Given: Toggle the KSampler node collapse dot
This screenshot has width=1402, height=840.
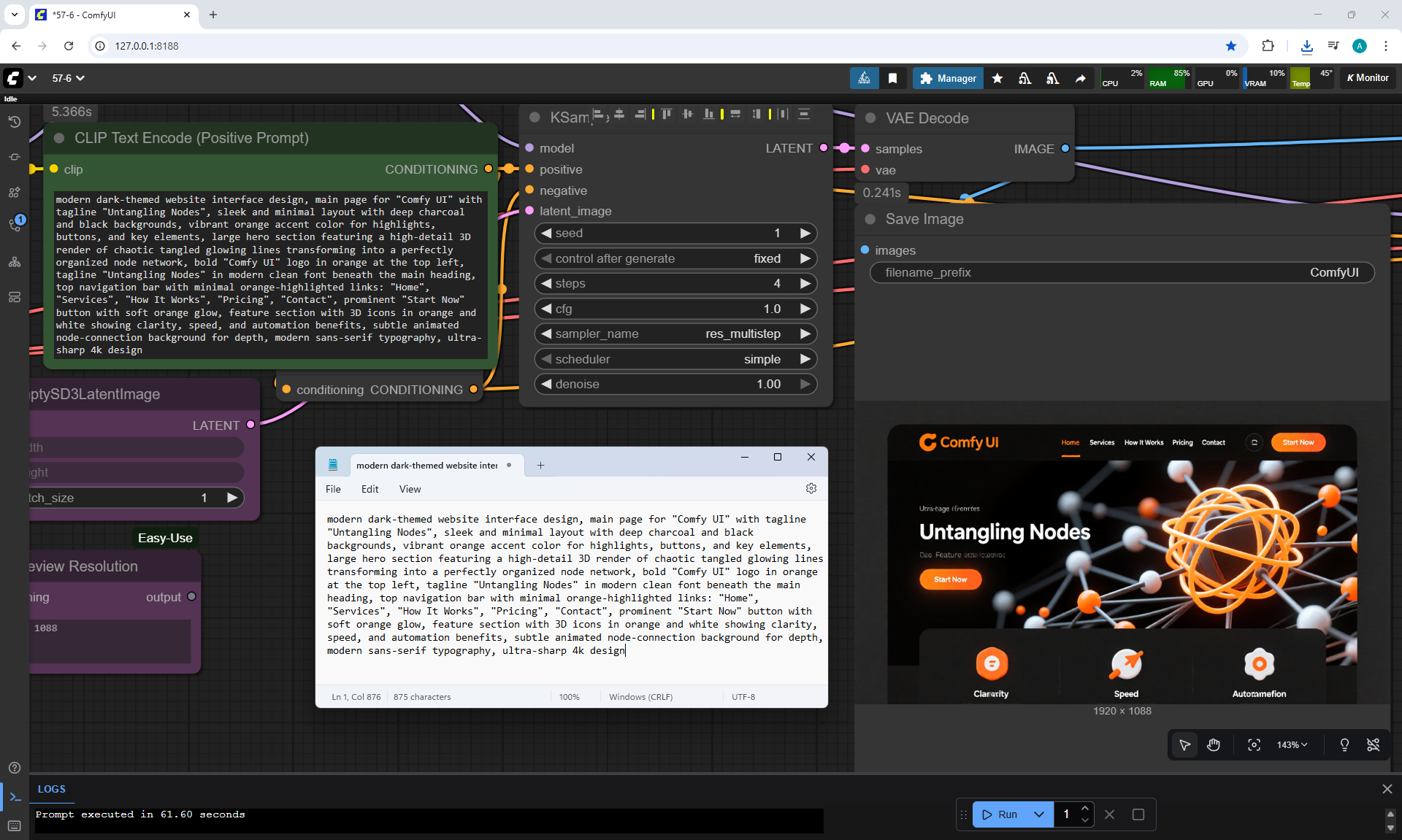Looking at the screenshot, I should point(535,117).
